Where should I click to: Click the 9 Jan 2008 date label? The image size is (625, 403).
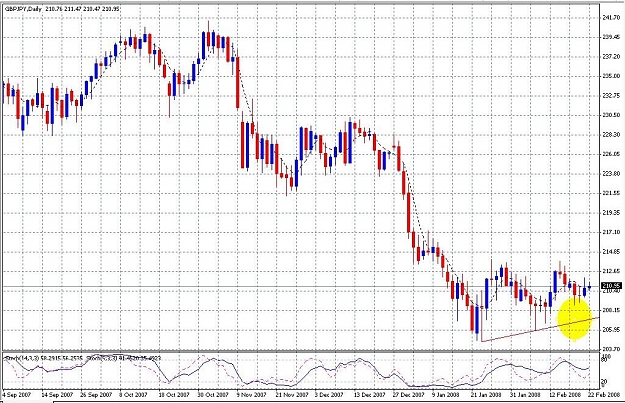tap(445, 395)
